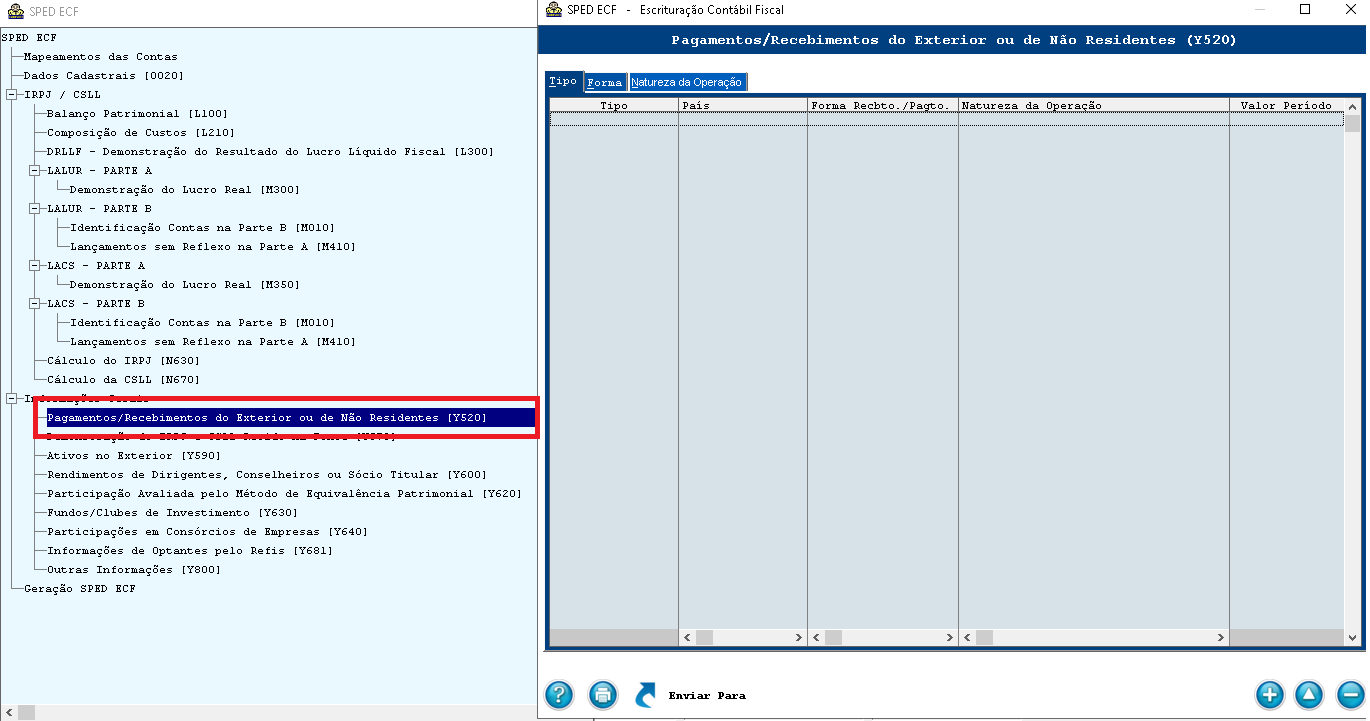Click the Forma Recbto./Pagto. column header

pyautogui.click(x=883, y=105)
